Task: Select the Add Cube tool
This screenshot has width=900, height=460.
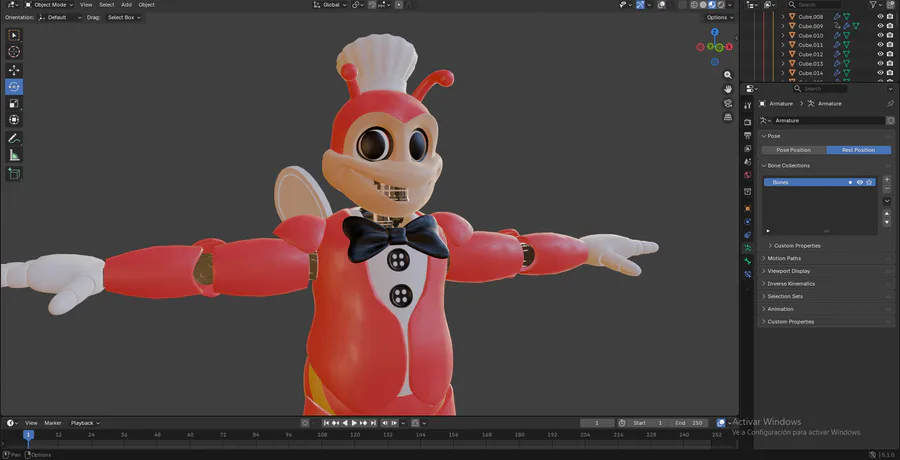Action: [x=14, y=173]
